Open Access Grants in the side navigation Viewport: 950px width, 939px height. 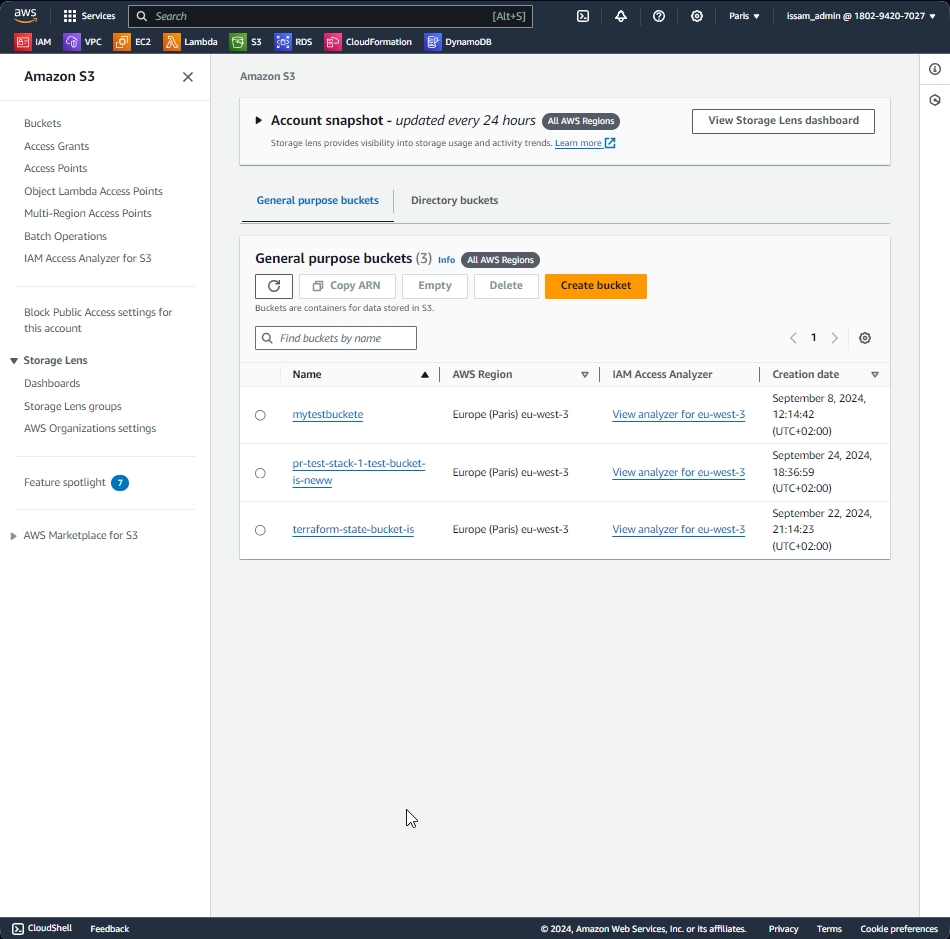point(56,146)
